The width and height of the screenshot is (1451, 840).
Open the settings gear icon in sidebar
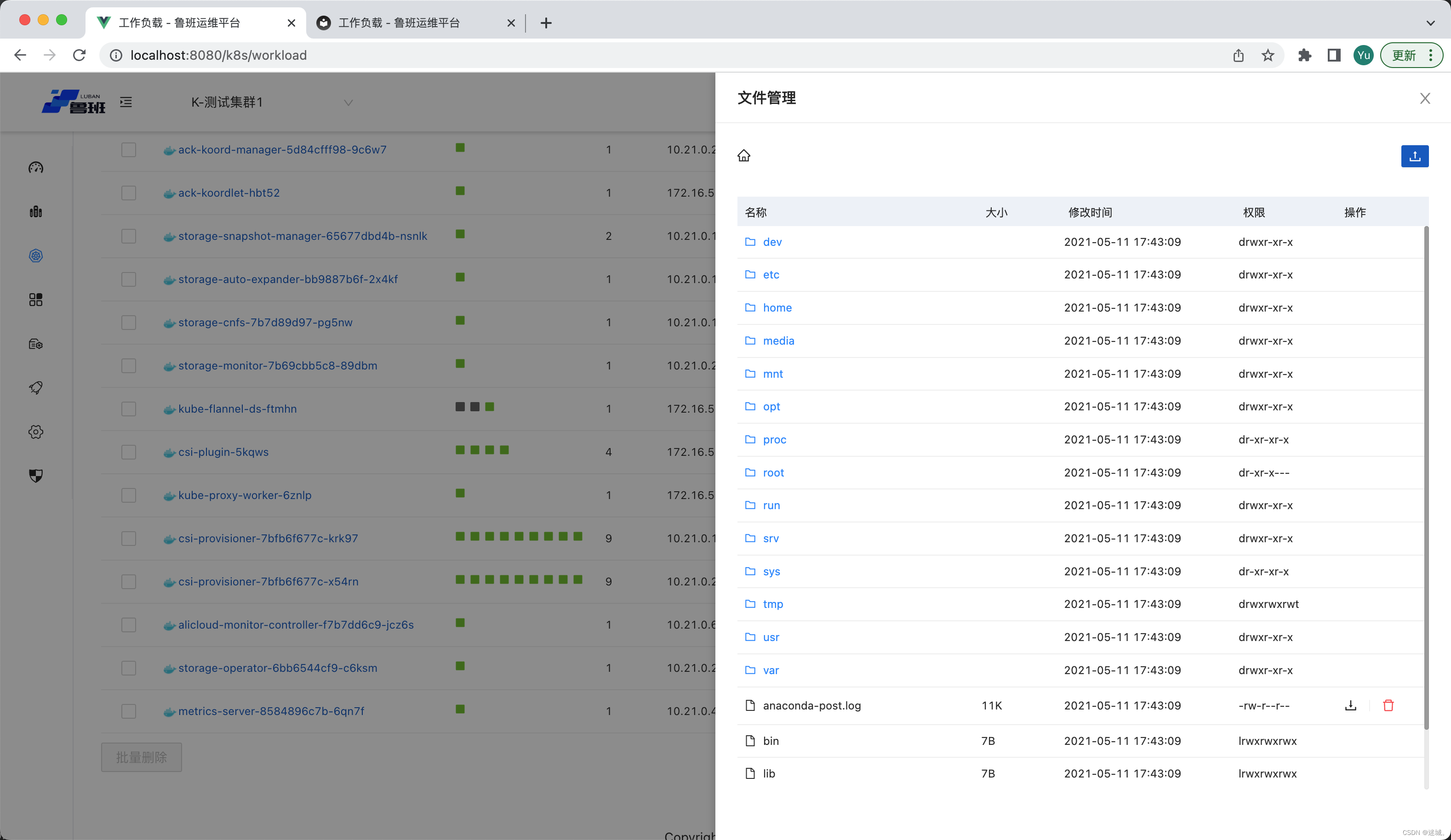[36, 431]
